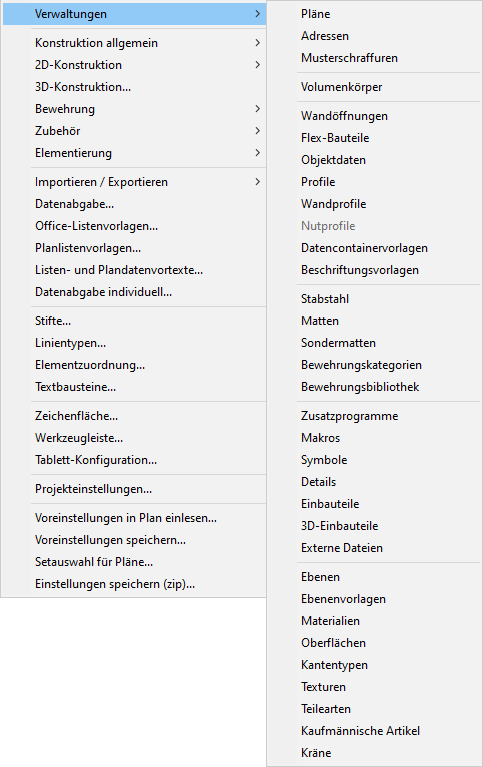Open the Elementierung submenu
The width and height of the screenshot is (483, 767).
click(x=135, y=153)
